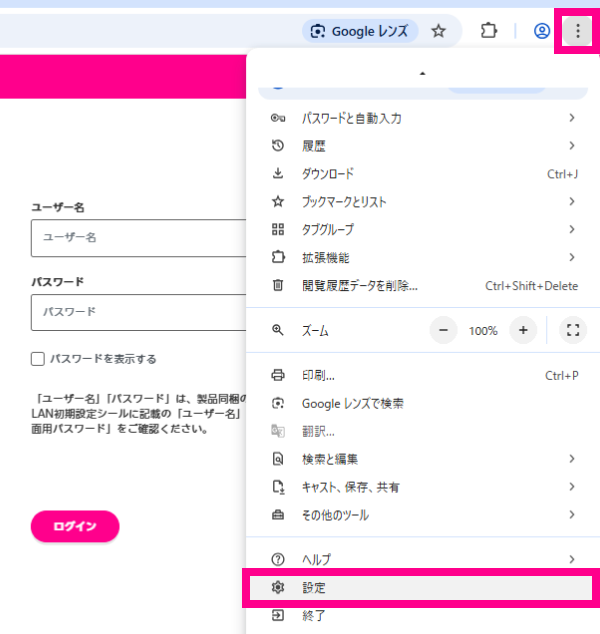
Task: Click the パスワード input field
Action: [138, 312]
